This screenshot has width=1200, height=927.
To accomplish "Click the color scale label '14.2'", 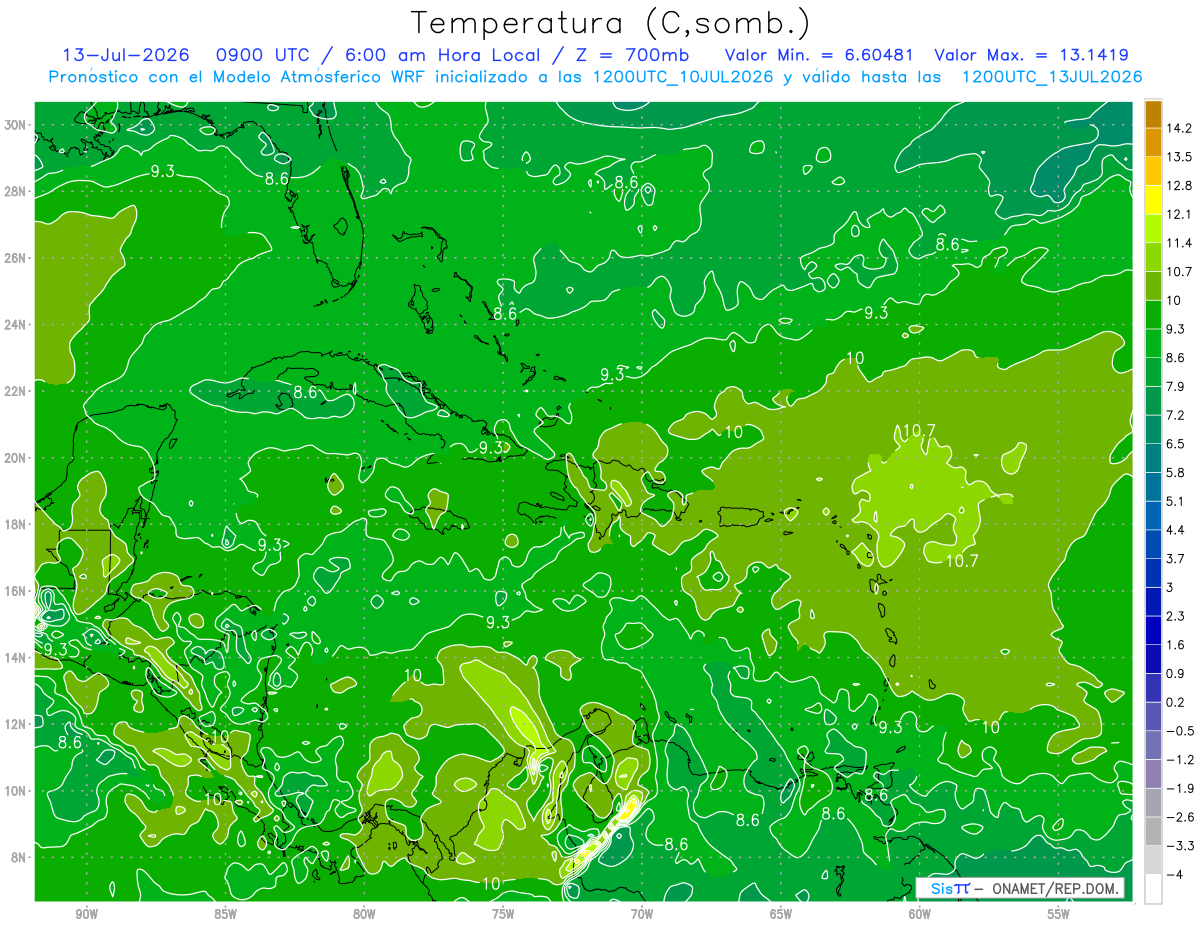I will click(x=1179, y=128).
